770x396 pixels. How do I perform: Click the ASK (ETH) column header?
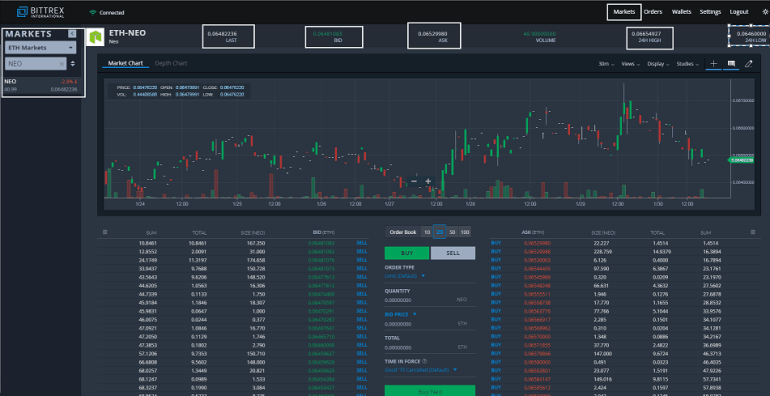tap(533, 232)
